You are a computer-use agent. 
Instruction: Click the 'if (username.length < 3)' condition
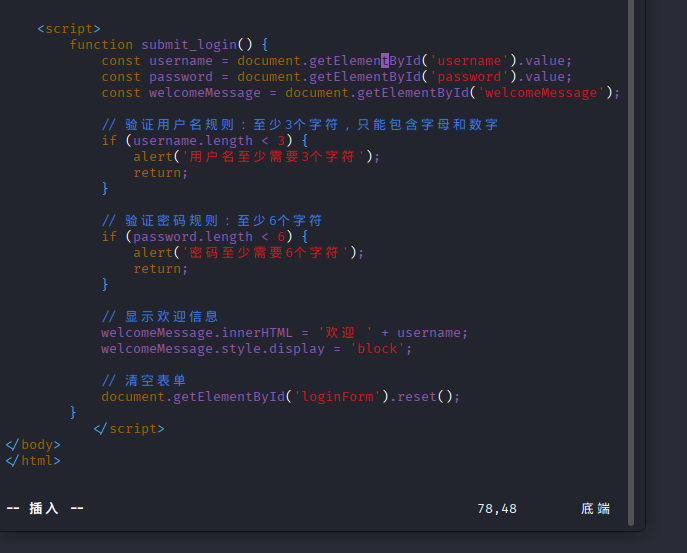[x=204, y=141]
